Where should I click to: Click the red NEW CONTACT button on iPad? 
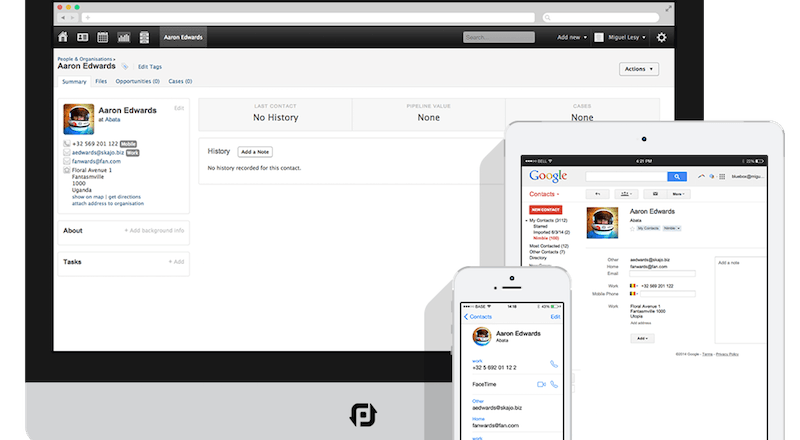[545, 210]
